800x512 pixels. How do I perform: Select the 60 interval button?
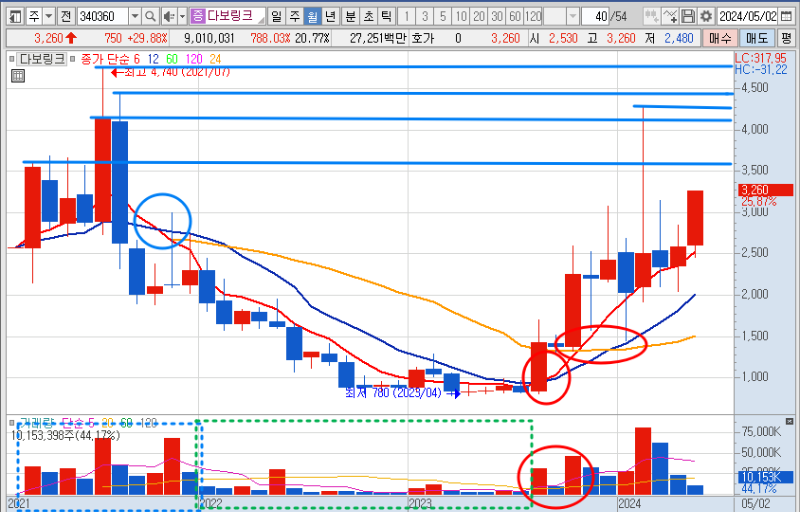tap(515, 17)
